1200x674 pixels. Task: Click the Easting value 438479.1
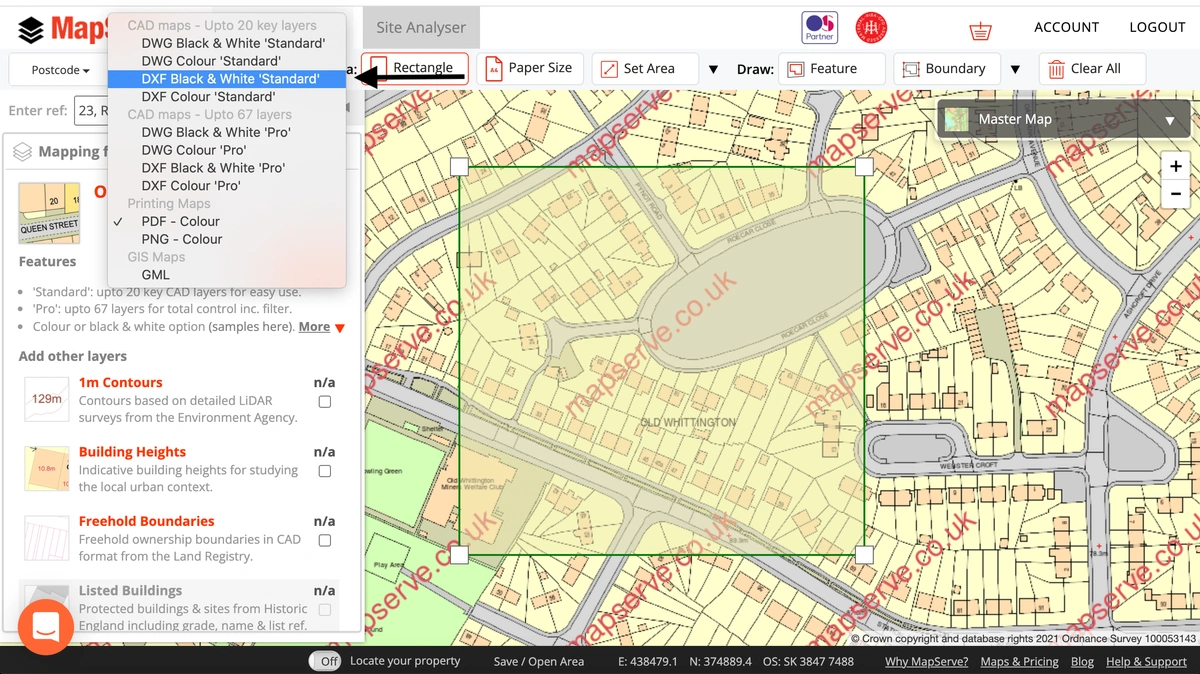click(x=648, y=661)
